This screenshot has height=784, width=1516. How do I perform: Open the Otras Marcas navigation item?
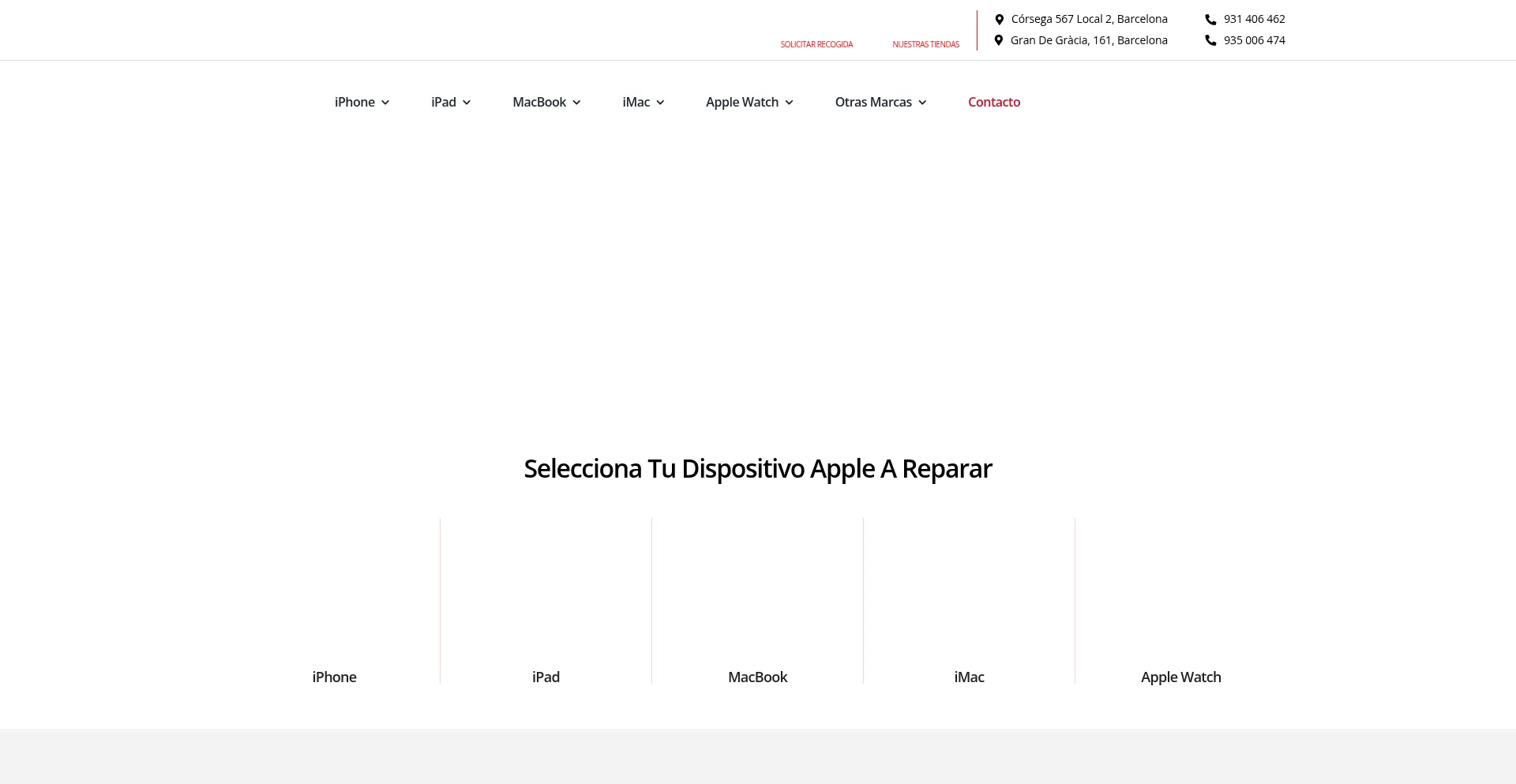(x=872, y=102)
